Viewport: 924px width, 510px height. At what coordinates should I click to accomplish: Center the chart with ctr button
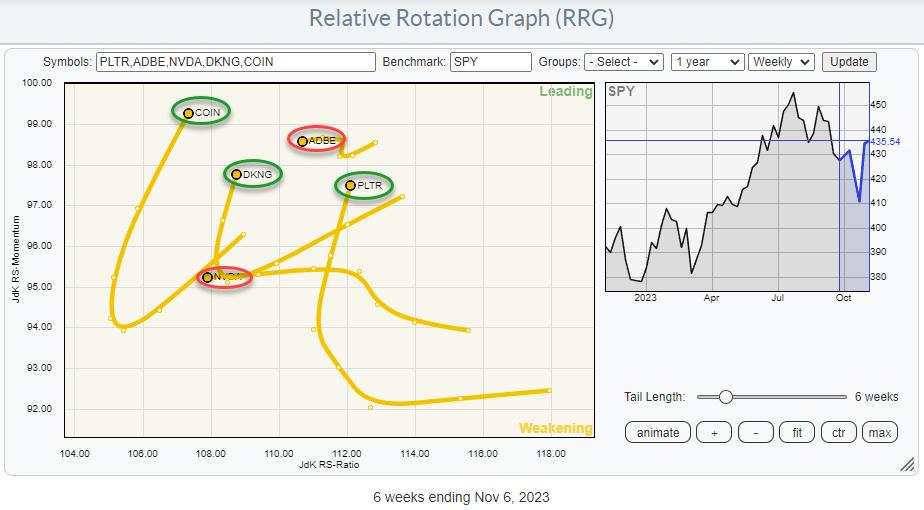839,432
